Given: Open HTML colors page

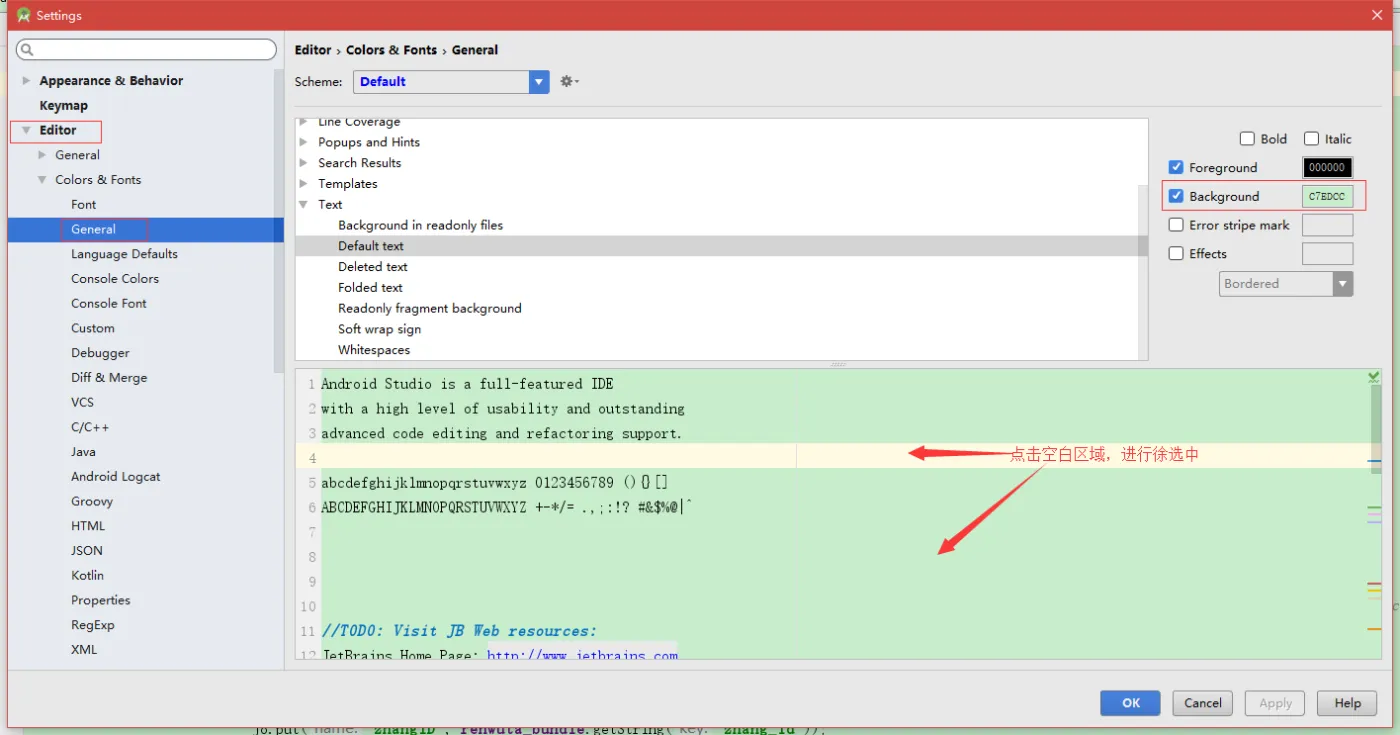Looking at the screenshot, I should click(88, 526).
